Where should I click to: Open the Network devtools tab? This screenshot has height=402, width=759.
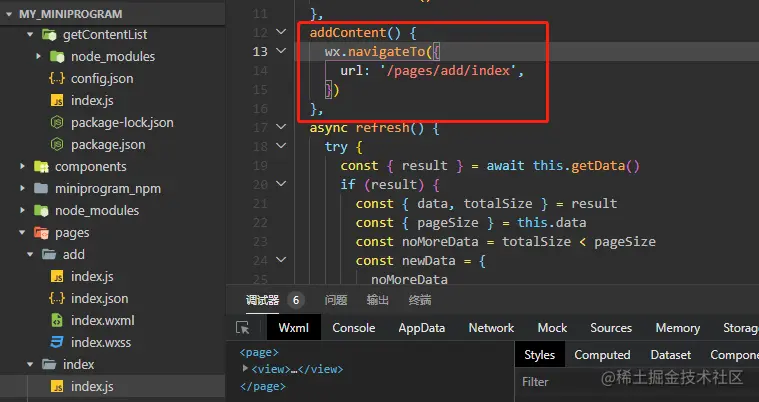491,328
